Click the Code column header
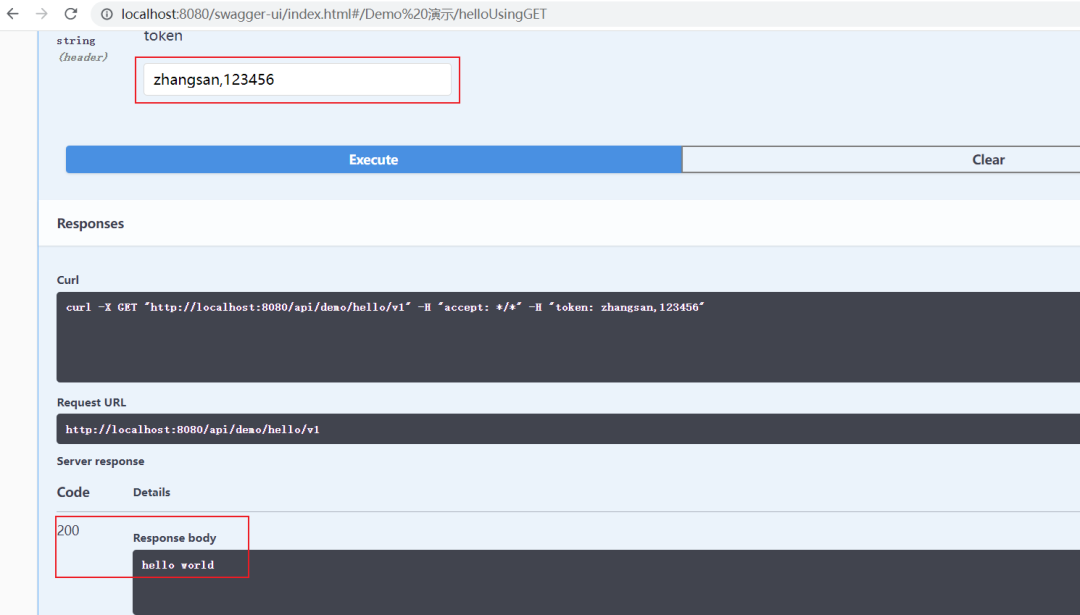1080x615 pixels. coord(73,492)
